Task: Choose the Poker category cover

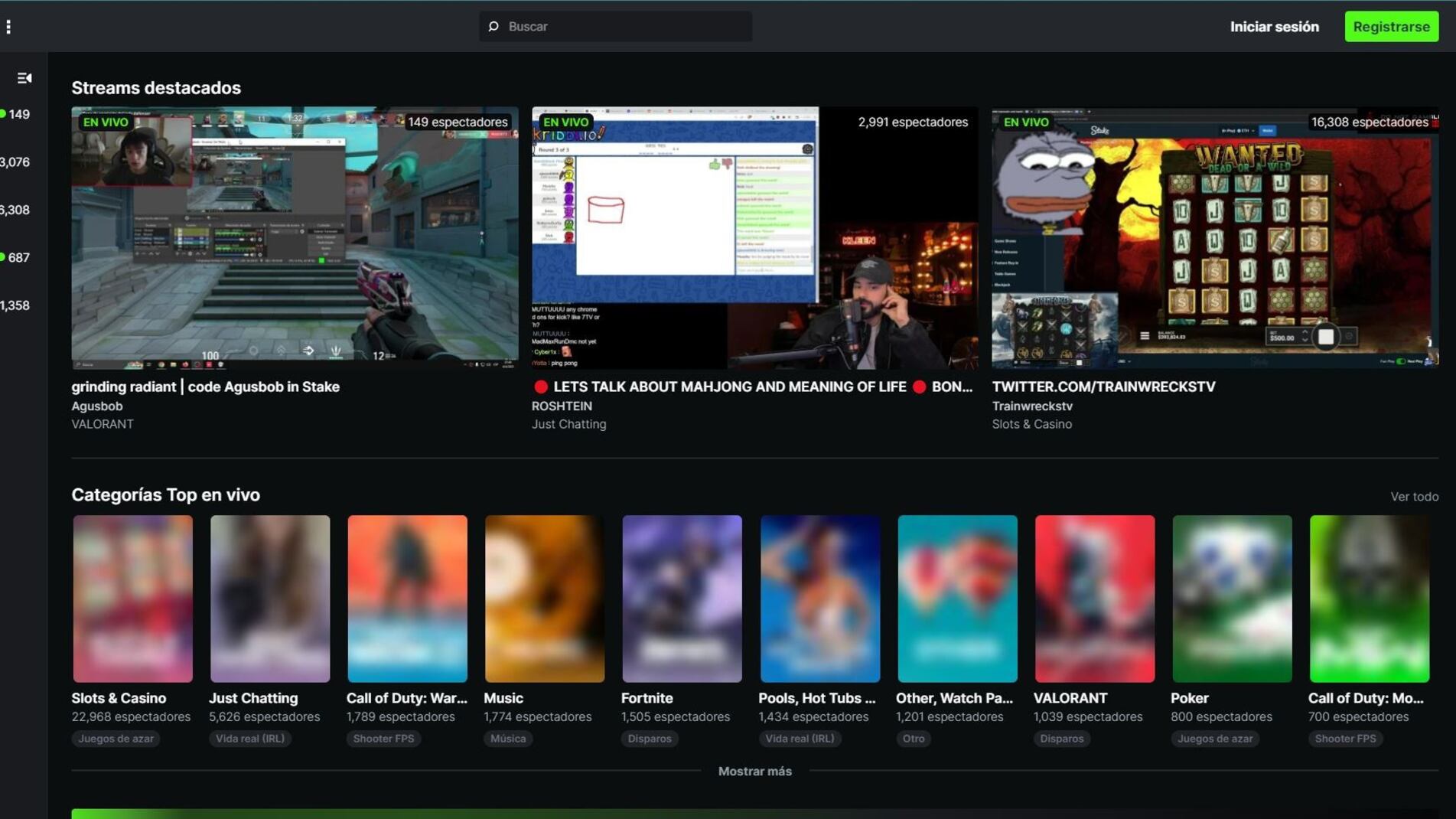Action: click(1231, 599)
